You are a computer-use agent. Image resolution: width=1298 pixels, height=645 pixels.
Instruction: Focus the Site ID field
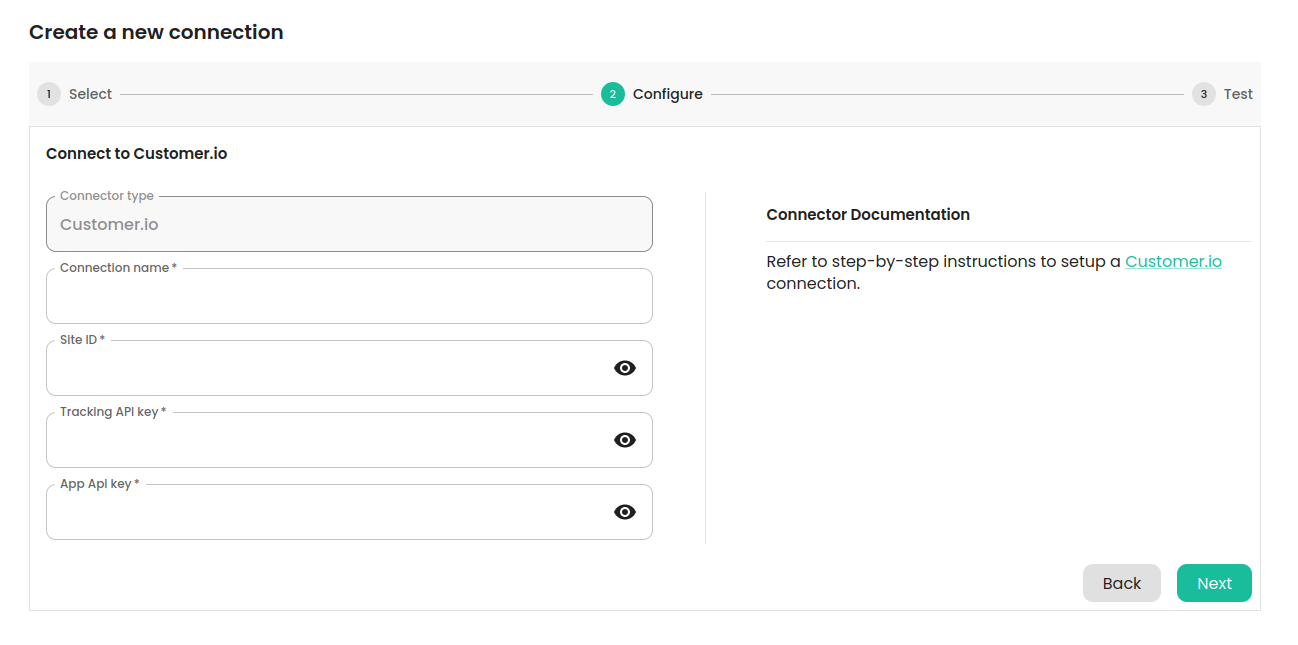pos(349,368)
